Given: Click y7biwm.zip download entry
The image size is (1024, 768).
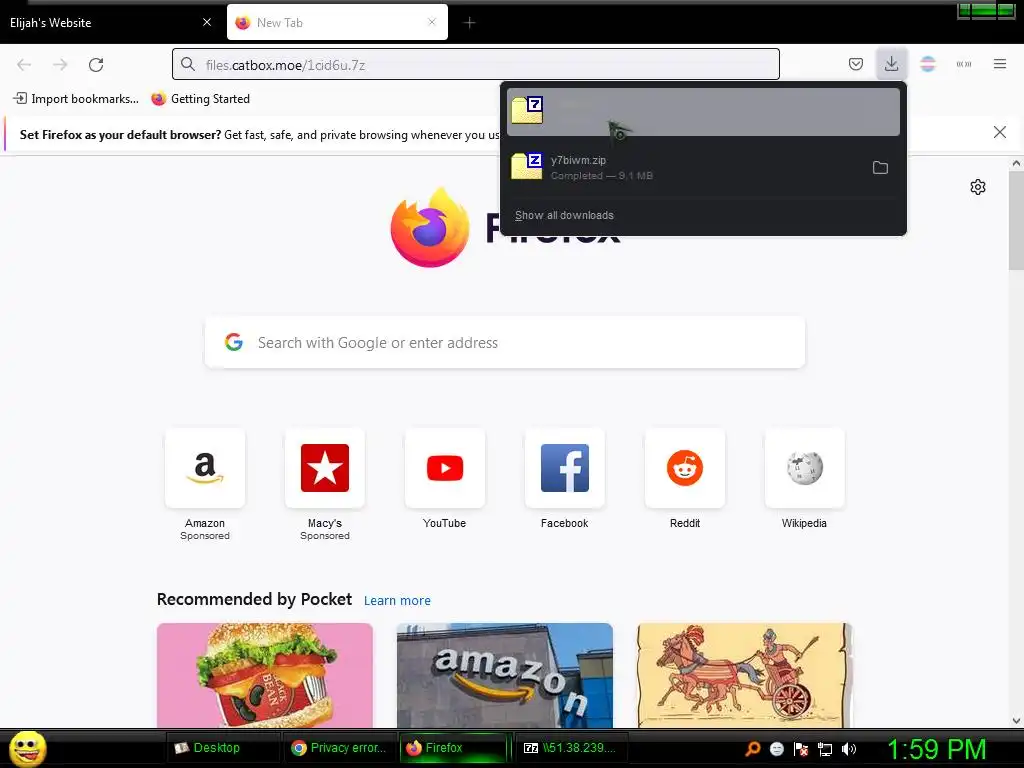Looking at the screenshot, I should tap(703, 167).
